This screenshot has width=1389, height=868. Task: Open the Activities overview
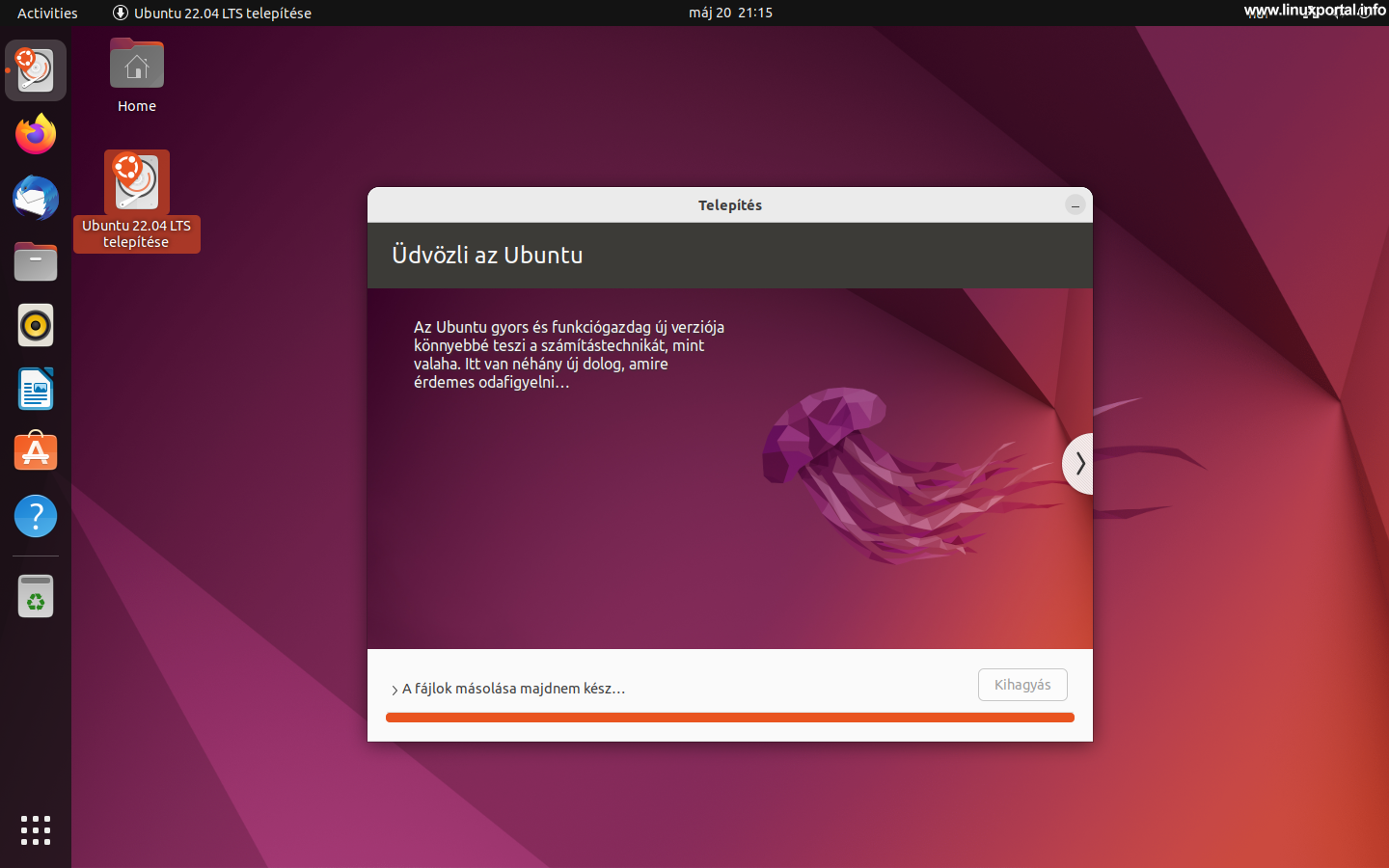point(46,13)
